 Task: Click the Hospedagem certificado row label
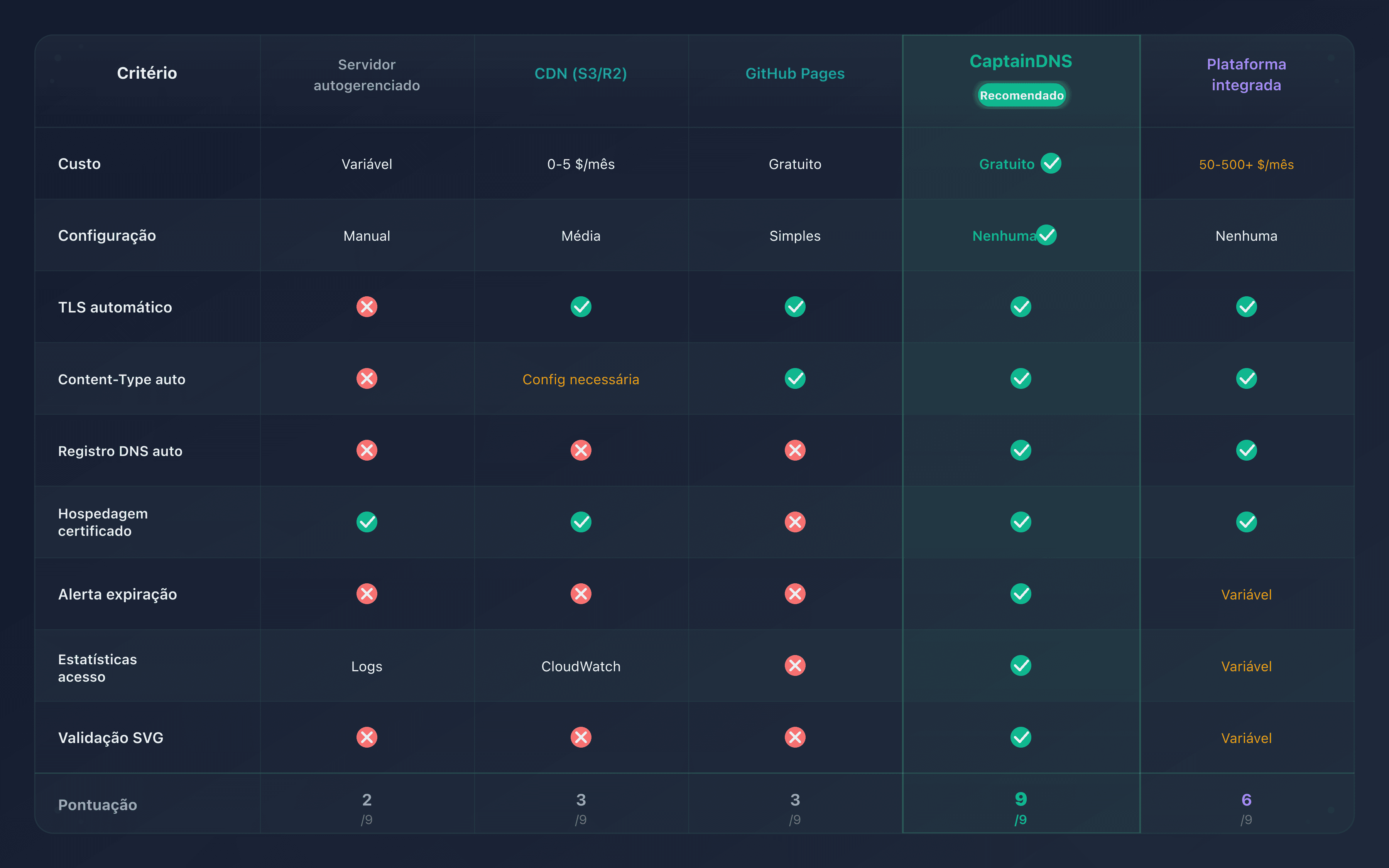pos(103,522)
